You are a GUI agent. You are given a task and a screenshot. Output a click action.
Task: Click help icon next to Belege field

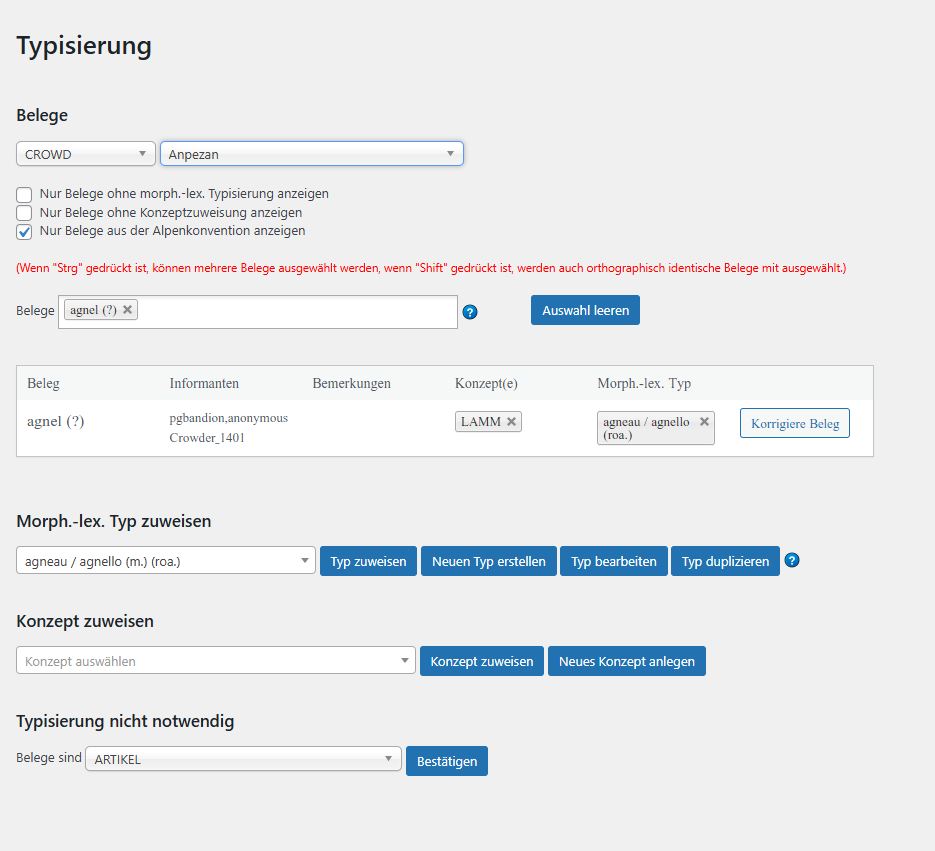470,312
